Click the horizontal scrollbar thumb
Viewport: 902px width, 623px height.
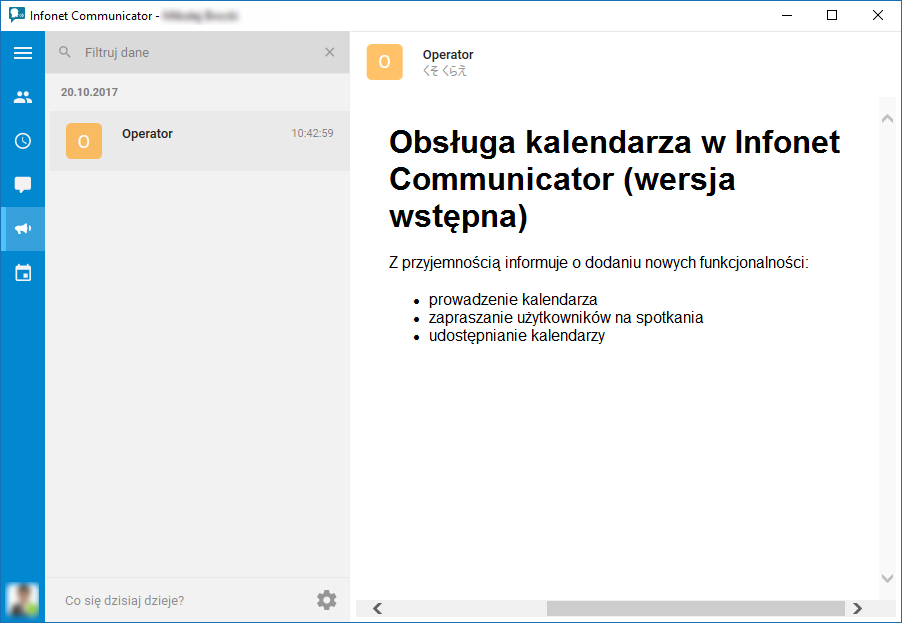[x=695, y=608]
